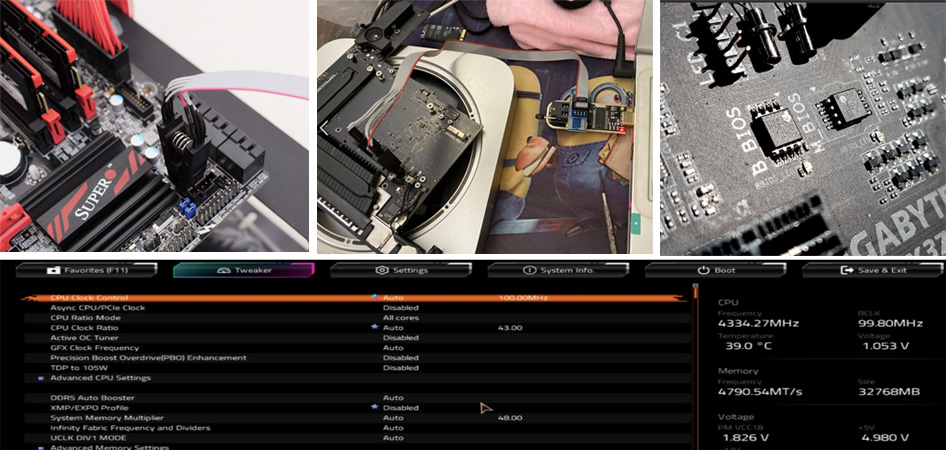Toggle the Async CPU/PCIe Clock Disabled value
The width and height of the screenshot is (946, 450).
coord(400,308)
